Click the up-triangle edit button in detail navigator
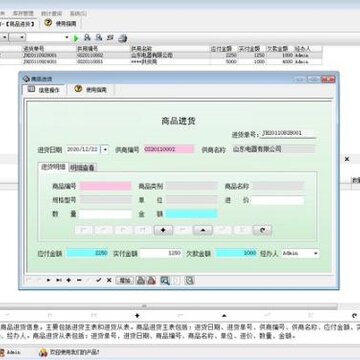 point(203,230)
